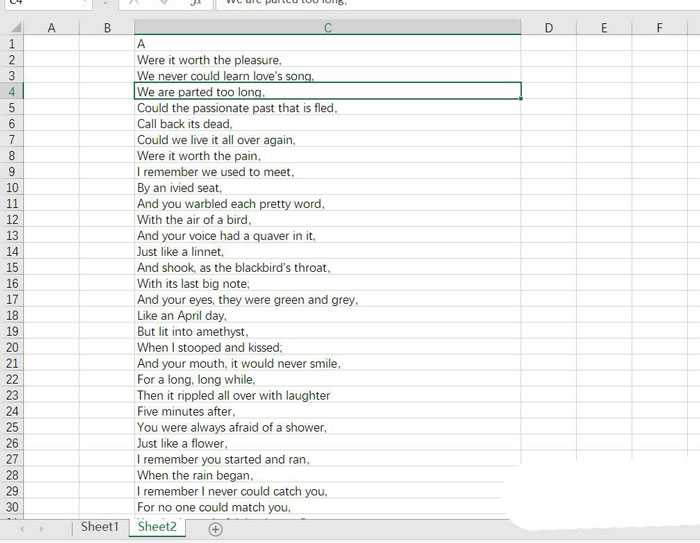Select row 4 header
Viewport: 700px width, 543px height.
coord(12,92)
